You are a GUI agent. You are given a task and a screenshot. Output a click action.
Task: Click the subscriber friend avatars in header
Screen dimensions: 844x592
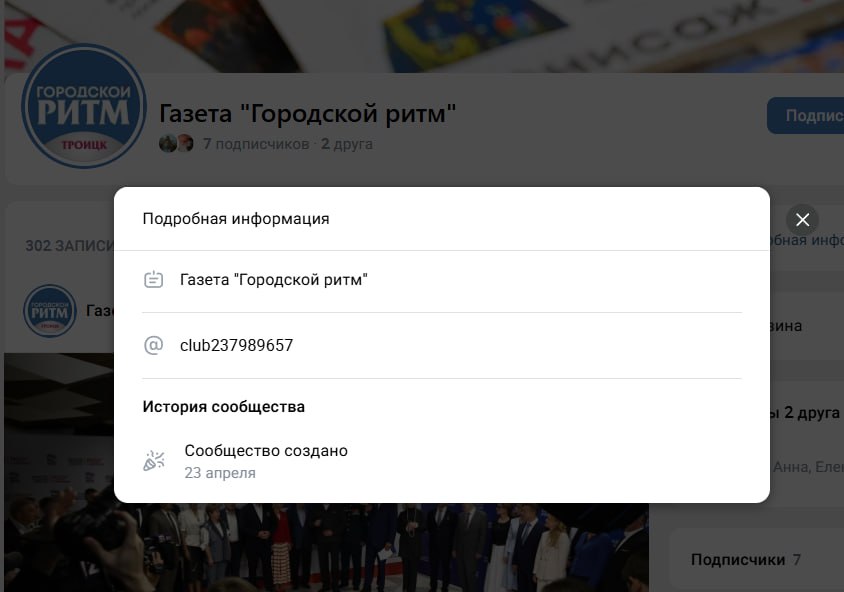[x=176, y=144]
